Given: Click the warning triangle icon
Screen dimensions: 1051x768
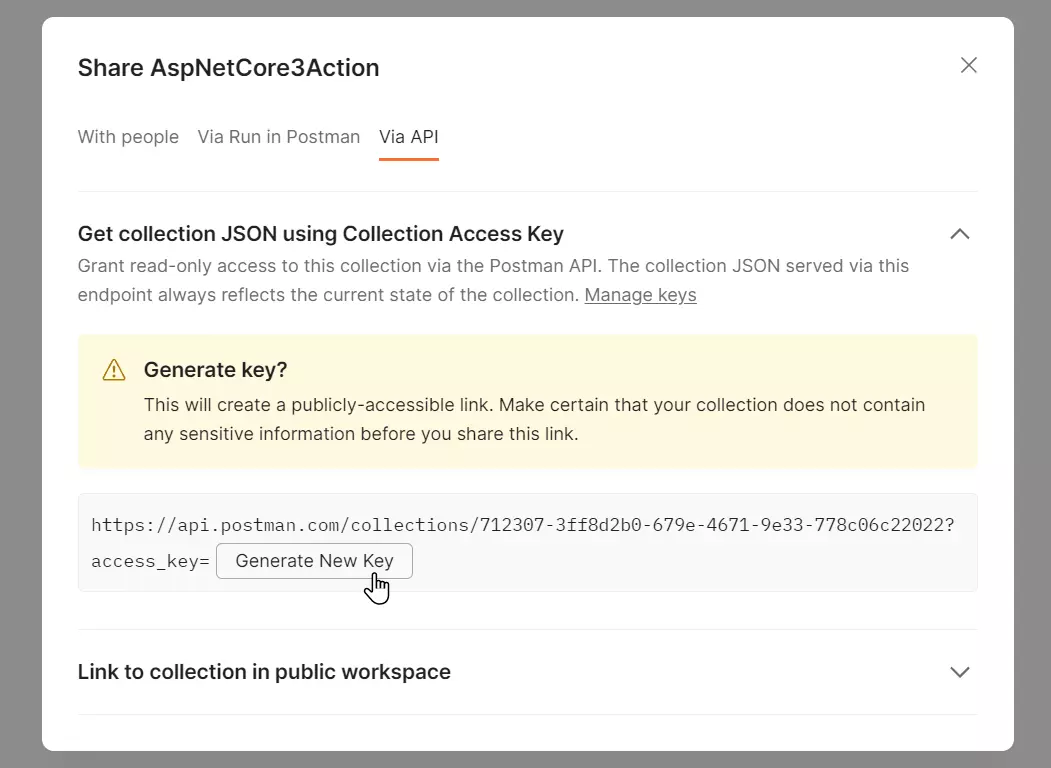Looking at the screenshot, I should click(x=114, y=370).
